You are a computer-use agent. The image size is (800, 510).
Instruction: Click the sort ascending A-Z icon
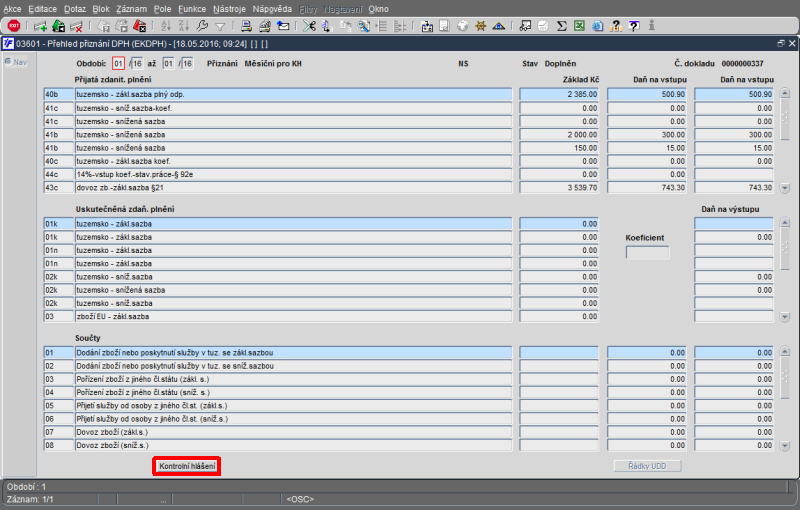166,26
